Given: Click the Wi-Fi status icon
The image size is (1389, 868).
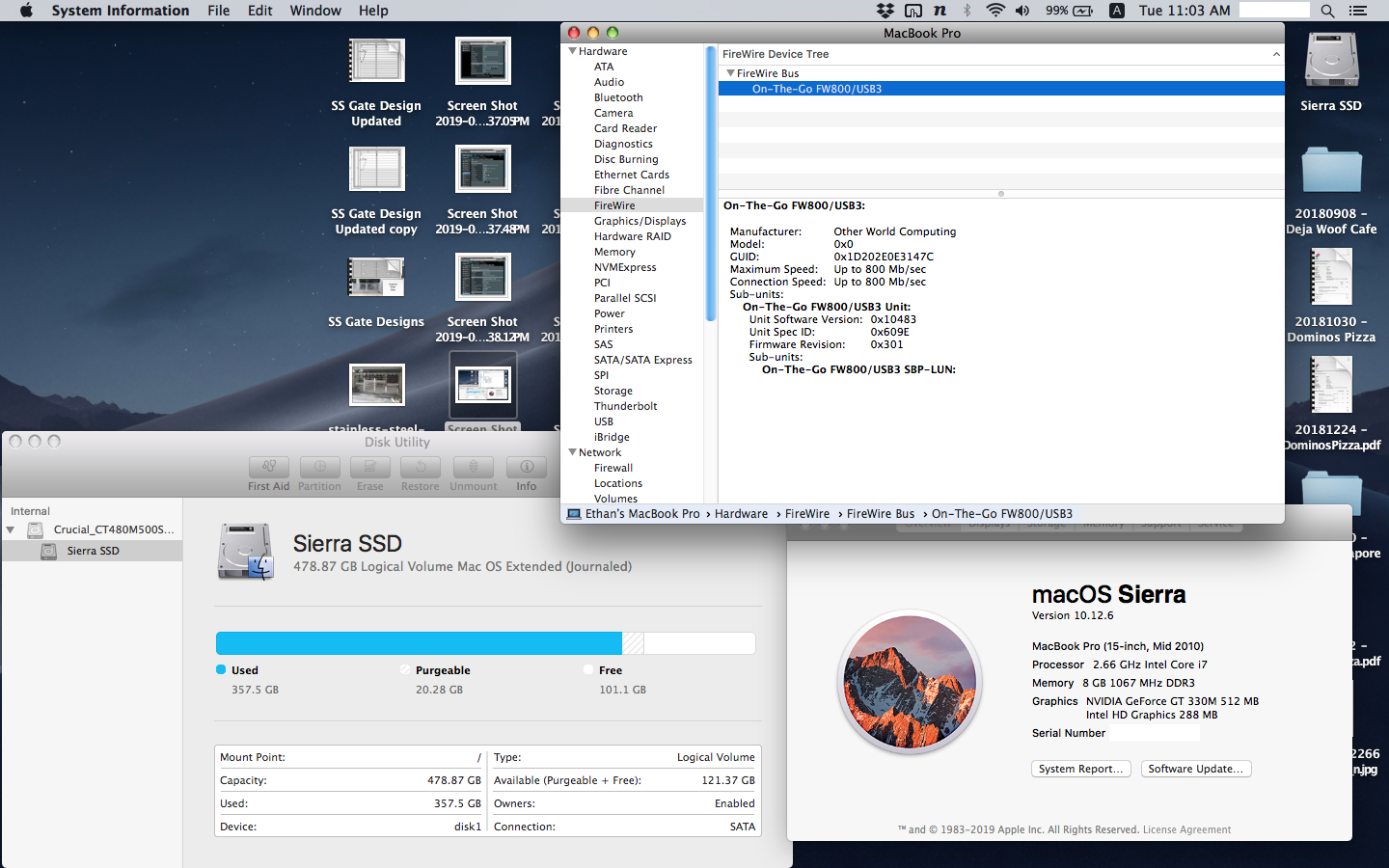Looking at the screenshot, I should [x=995, y=11].
